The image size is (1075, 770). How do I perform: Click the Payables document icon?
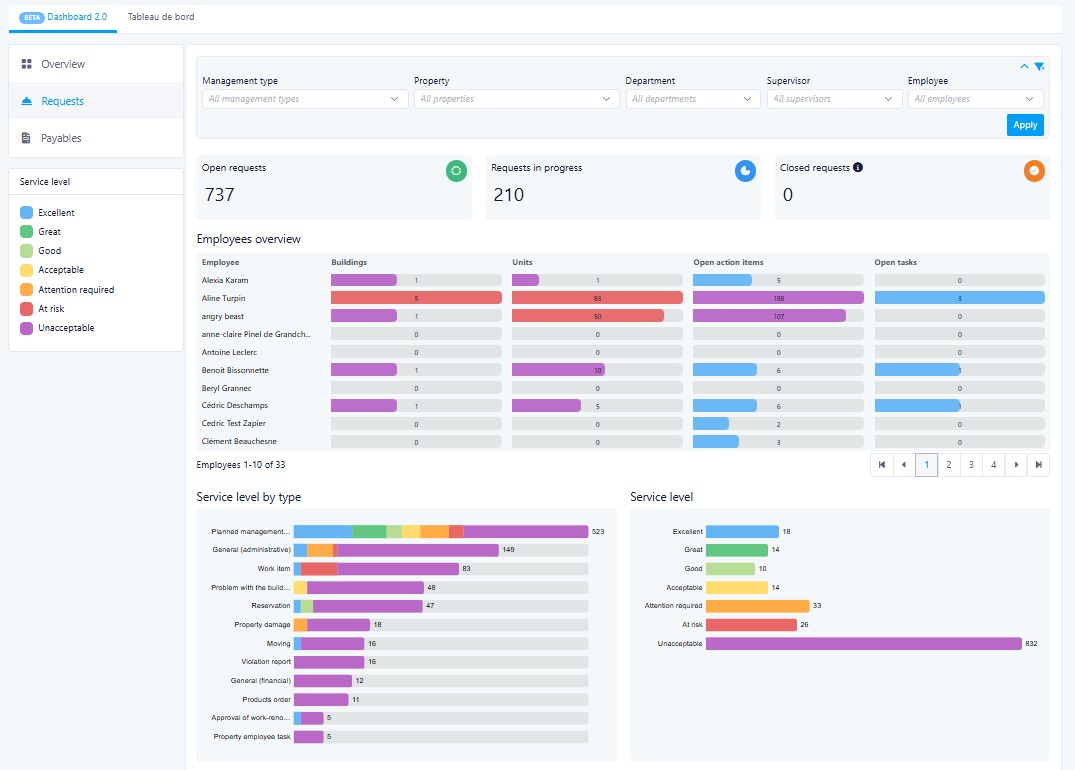(26, 138)
